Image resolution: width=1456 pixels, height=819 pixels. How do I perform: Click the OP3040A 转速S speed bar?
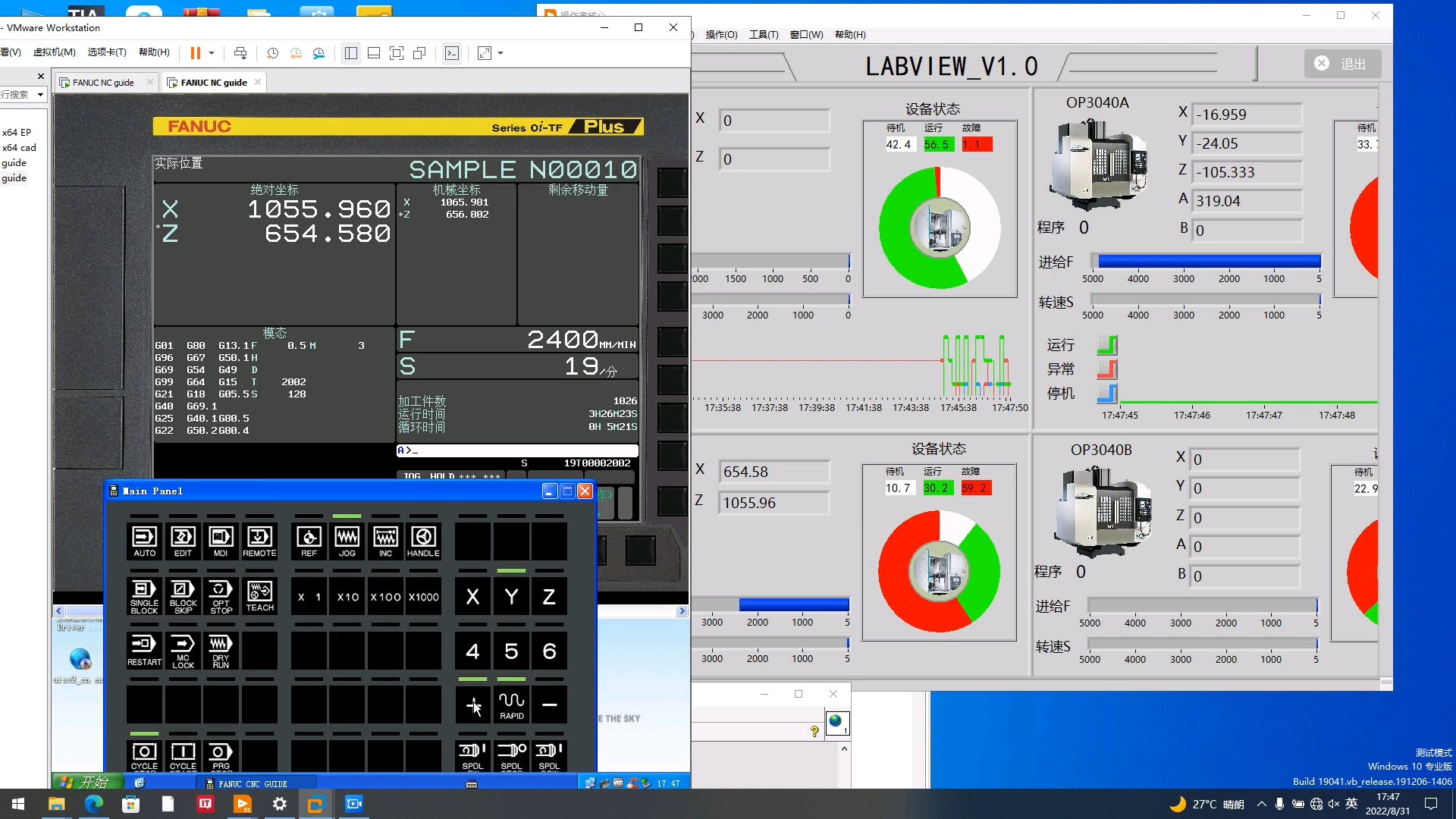pyautogui.click(x=1206, y=299)
